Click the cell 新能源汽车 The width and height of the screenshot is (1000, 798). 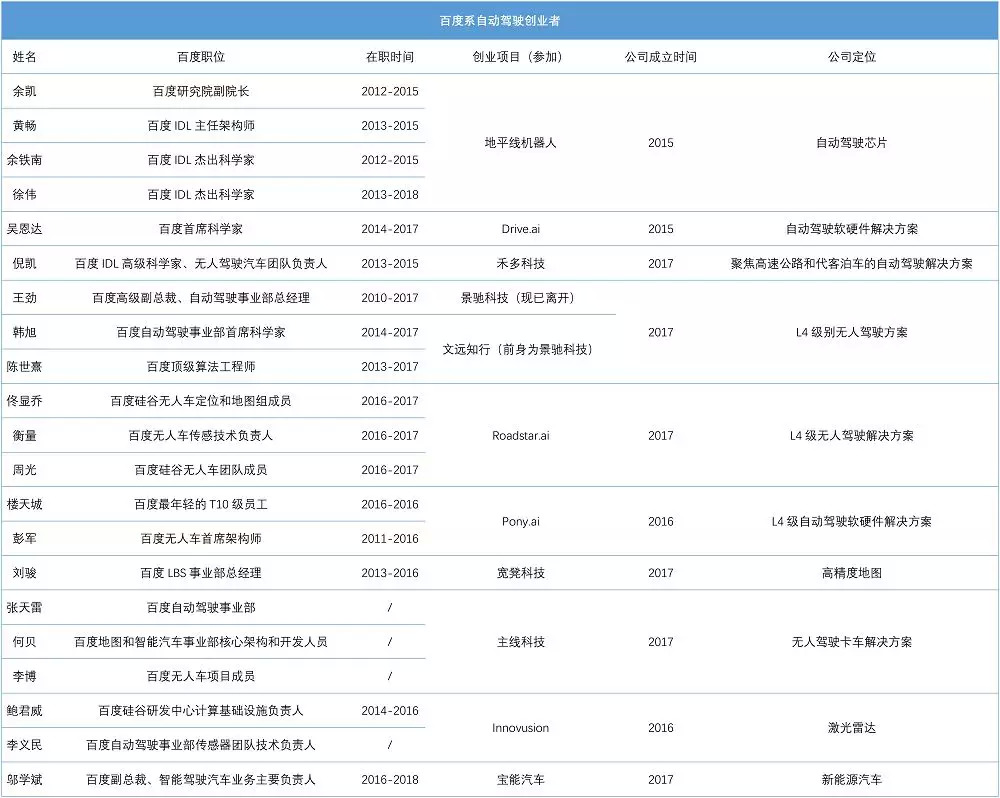coord(851,780)
